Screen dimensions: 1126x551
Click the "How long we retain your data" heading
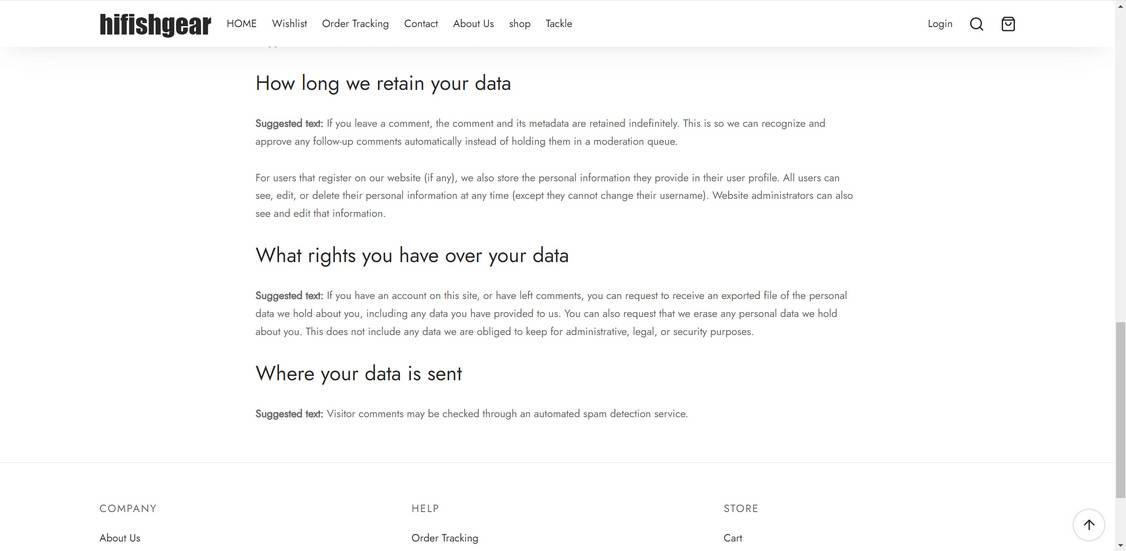tap(383, 83)
